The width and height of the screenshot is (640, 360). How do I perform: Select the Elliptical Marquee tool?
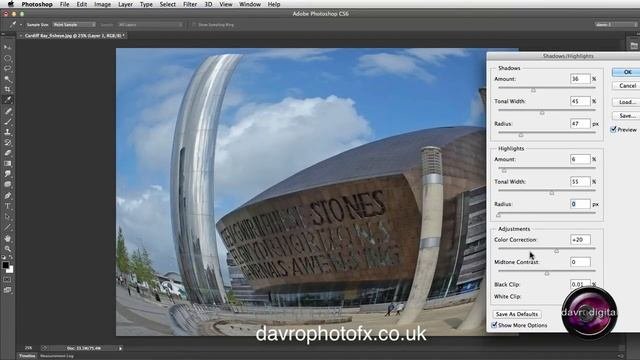(x=7, y=58)
